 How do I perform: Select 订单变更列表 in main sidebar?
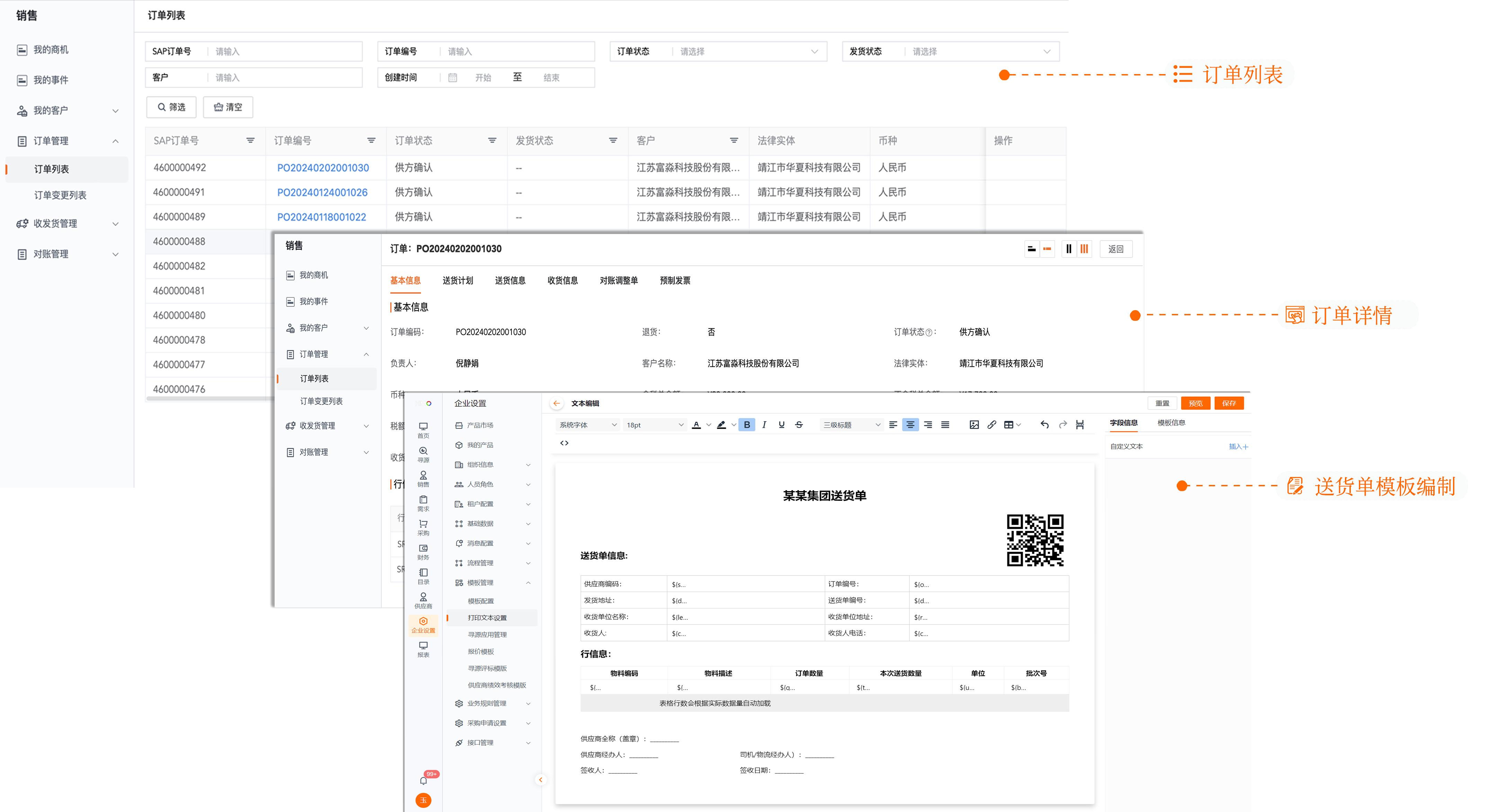(x=60, y=195)
